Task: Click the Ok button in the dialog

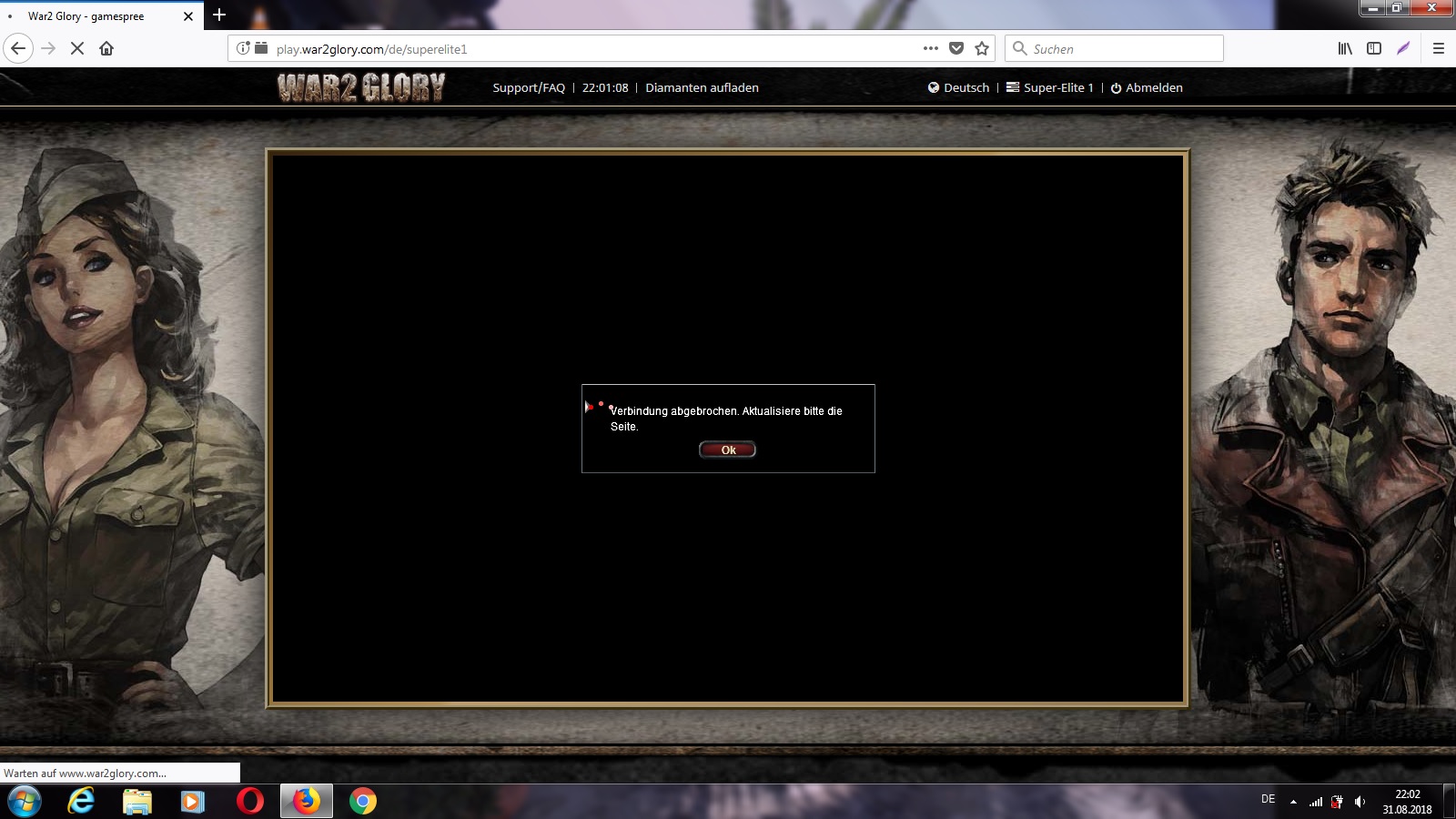Action: point(727,450)
